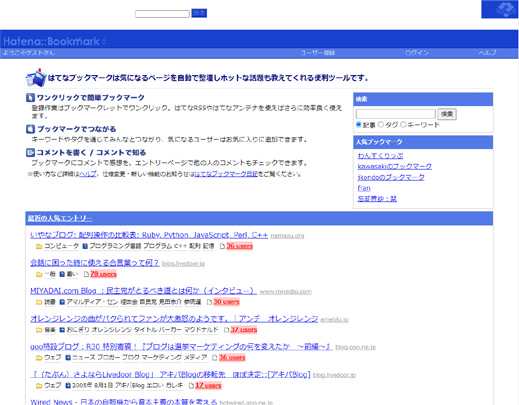The image size is (519, 405).
Task: Open the 30 users count link
Action: 227,302
